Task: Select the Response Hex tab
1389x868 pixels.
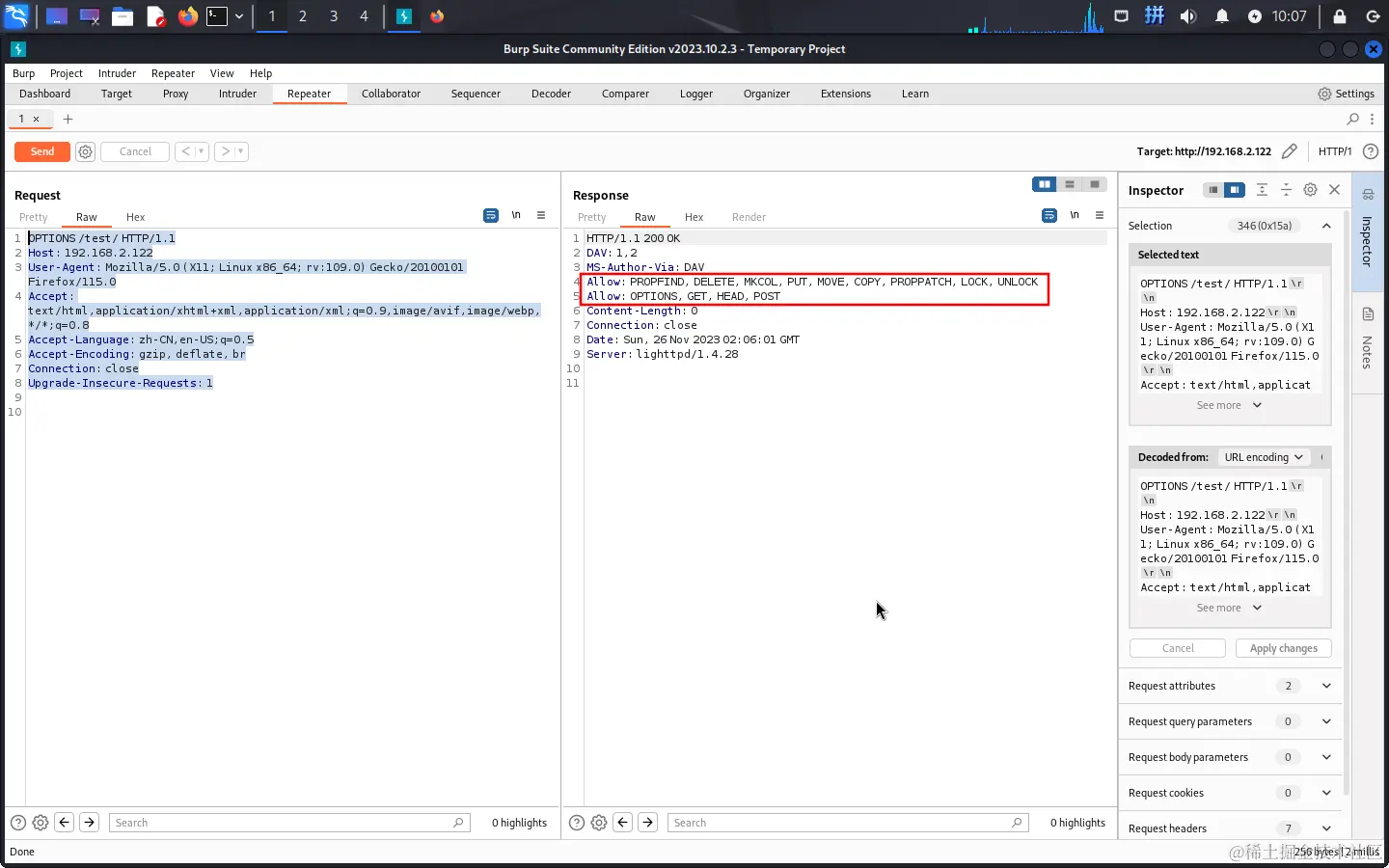Action: coord(694,217)
